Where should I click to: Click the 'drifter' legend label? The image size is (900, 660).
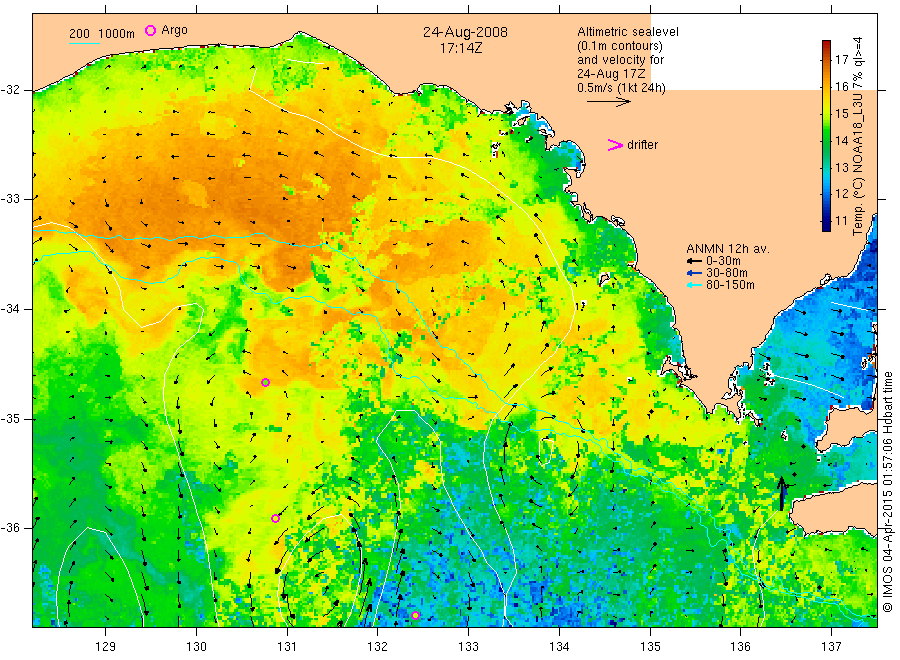click(x=642, y=145)
